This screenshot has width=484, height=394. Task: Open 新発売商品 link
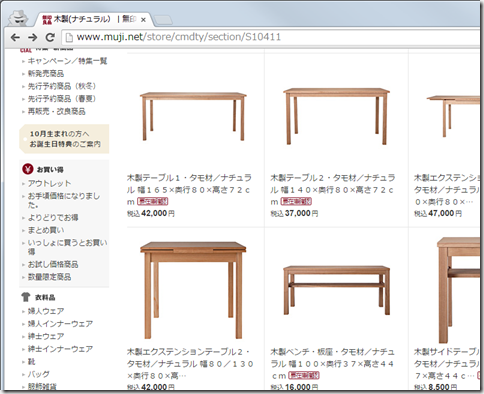tap(46, 74)
